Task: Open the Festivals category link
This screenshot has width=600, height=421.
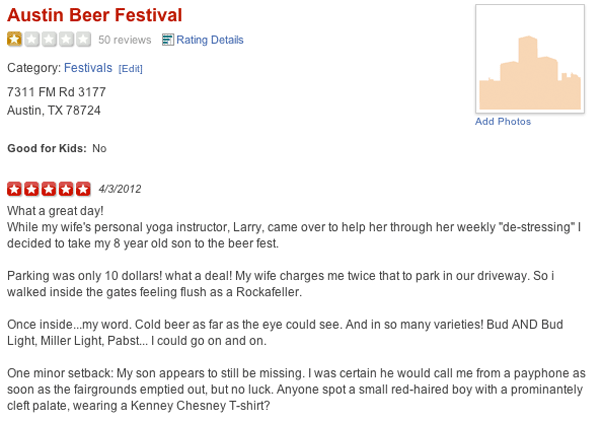Action: 88,68
